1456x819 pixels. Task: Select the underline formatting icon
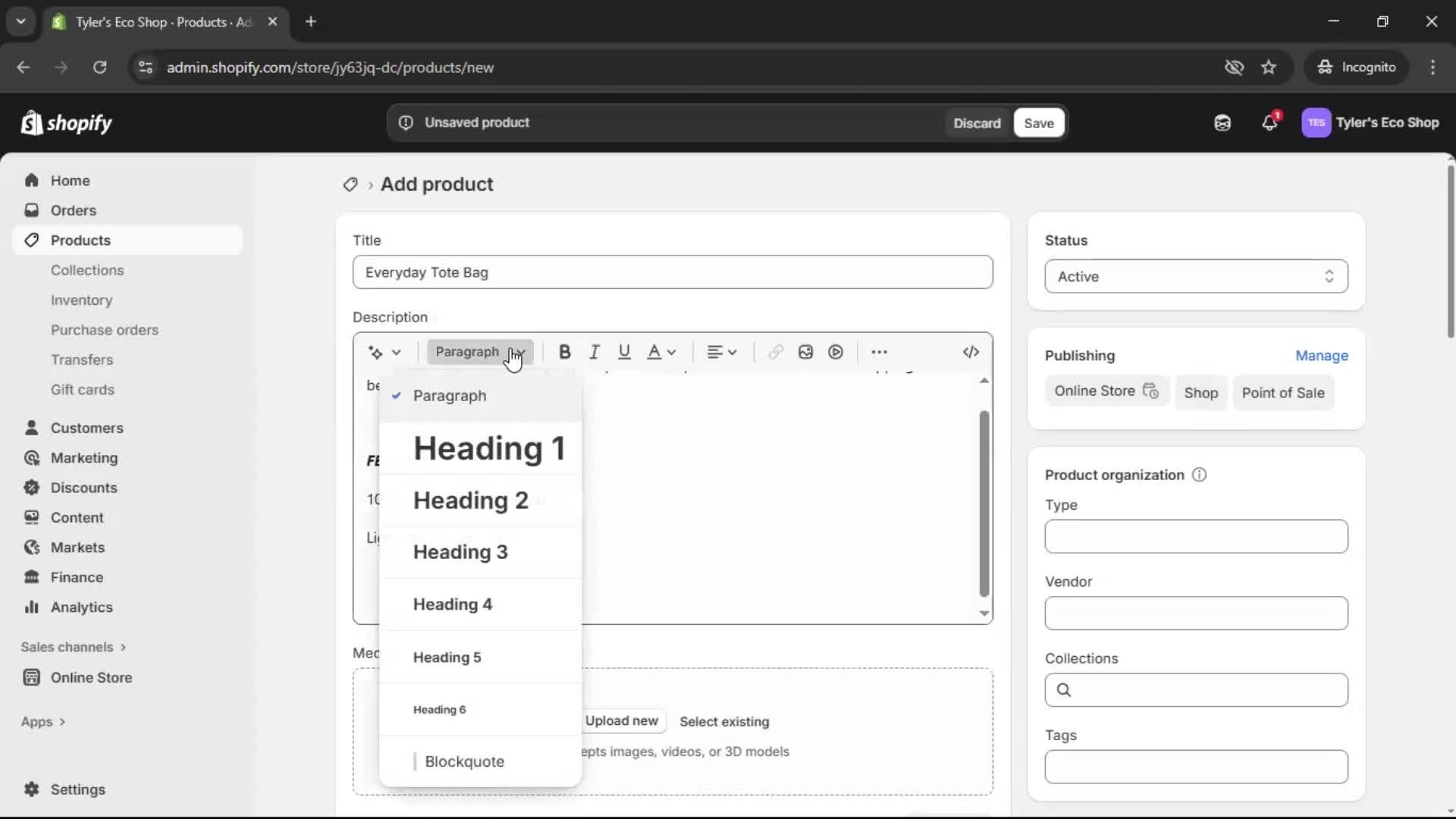click(624, 352)
